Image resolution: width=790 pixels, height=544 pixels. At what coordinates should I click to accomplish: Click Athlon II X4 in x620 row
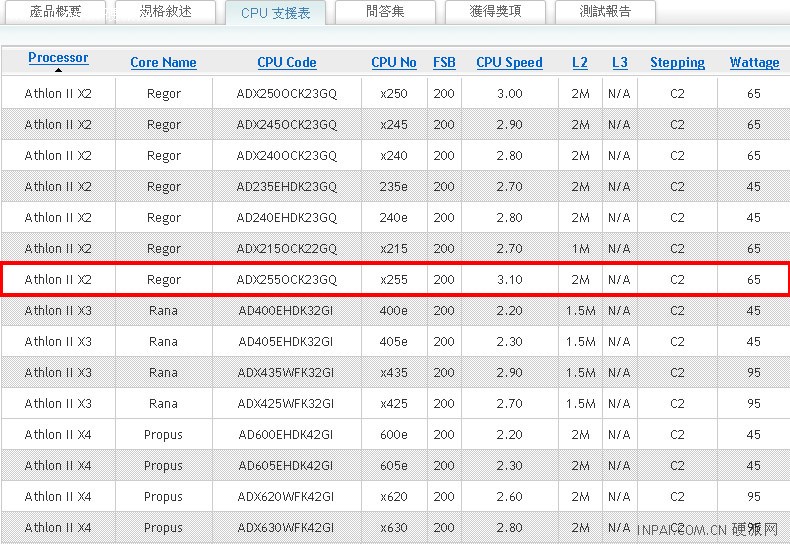pyautogui.click(x=58, y=497)
